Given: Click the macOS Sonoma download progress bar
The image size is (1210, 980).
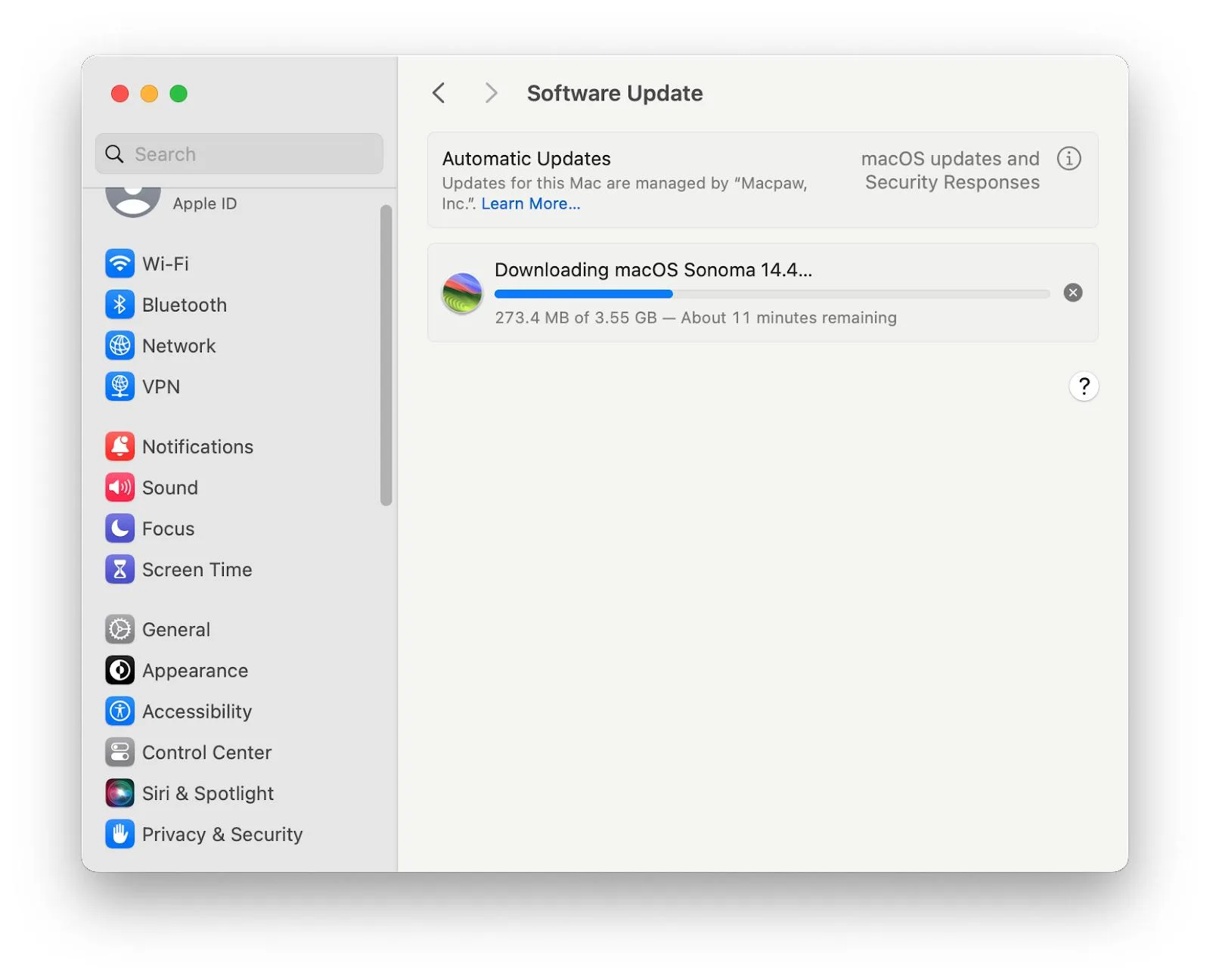Looking at the screenshot, I should [772, 293].
